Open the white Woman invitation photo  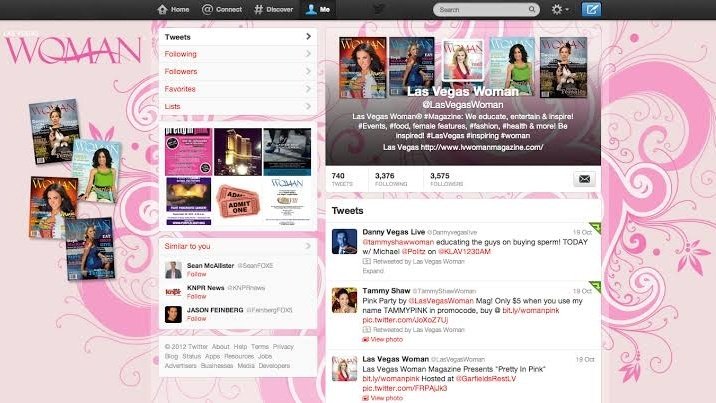(x=287, y=201)
